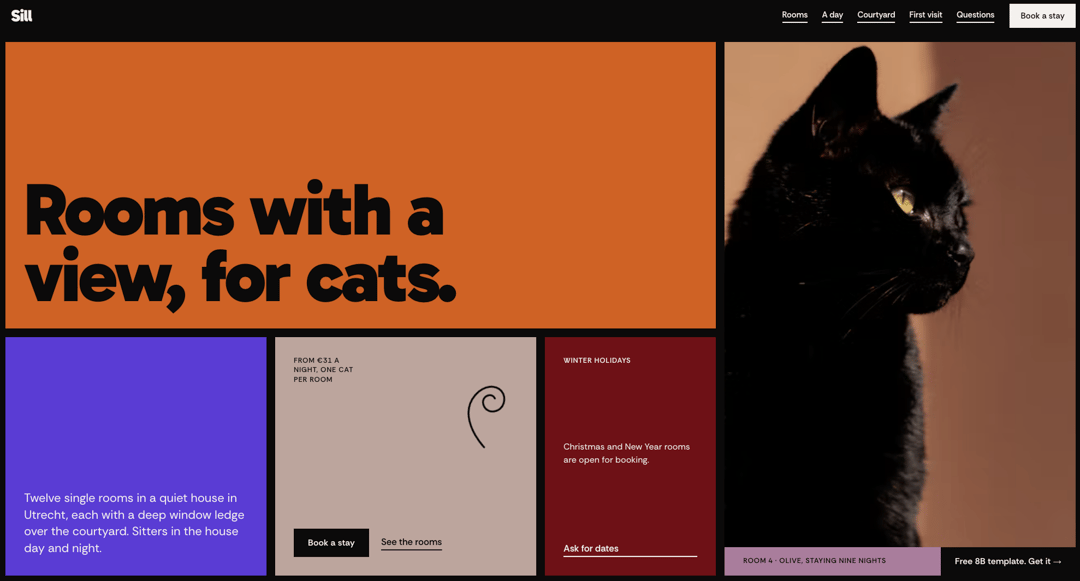
Task: Click the Christmas and New Year rooms text
Action: point(627,453)
